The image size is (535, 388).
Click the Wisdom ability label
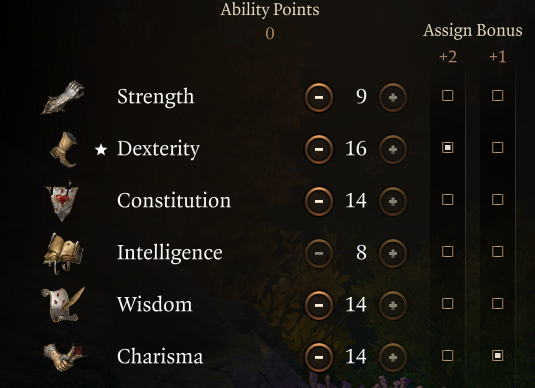[x=155, y=304]
